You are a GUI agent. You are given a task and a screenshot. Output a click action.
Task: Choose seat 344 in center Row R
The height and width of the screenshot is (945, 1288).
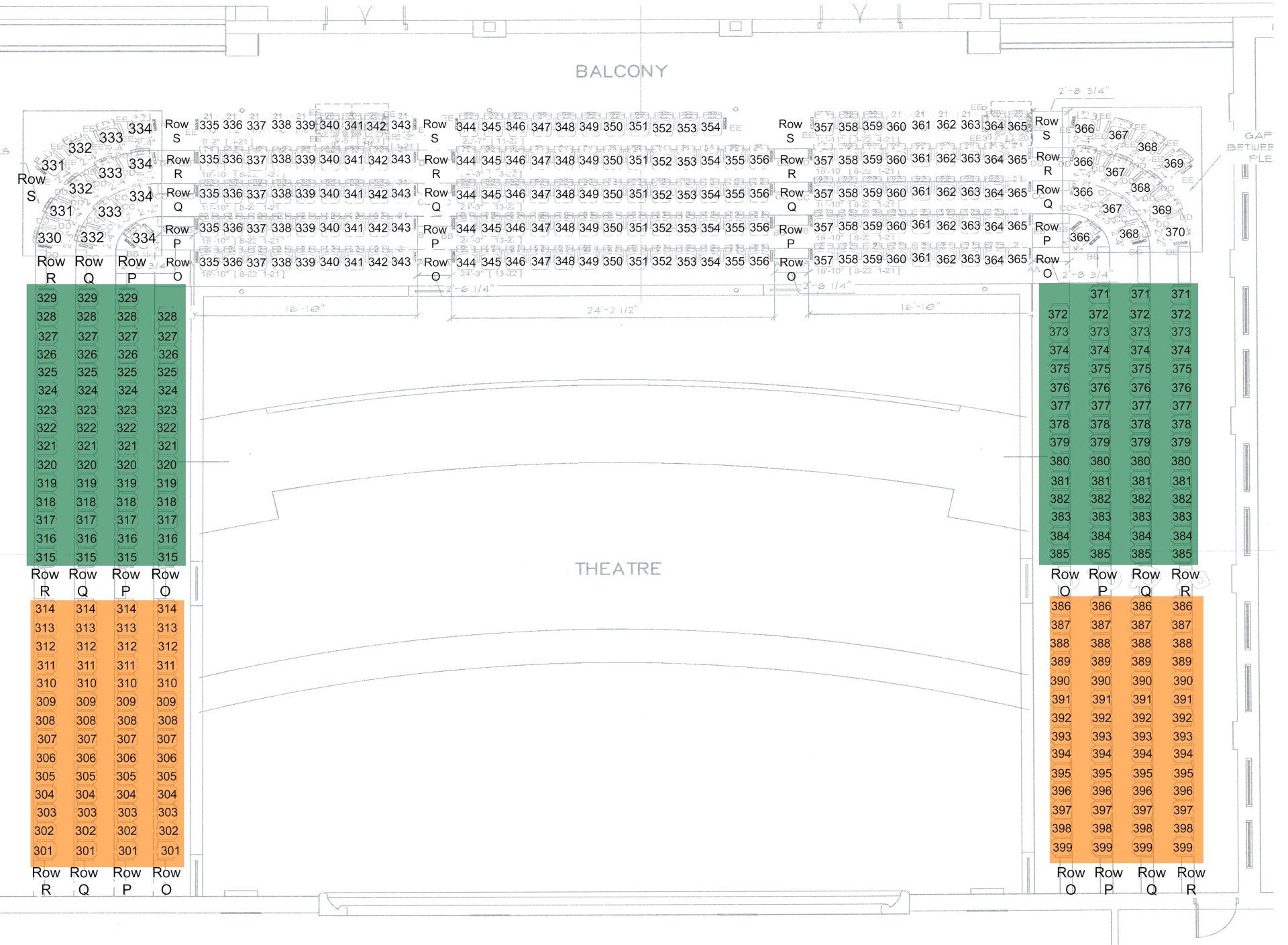(466, 161)
